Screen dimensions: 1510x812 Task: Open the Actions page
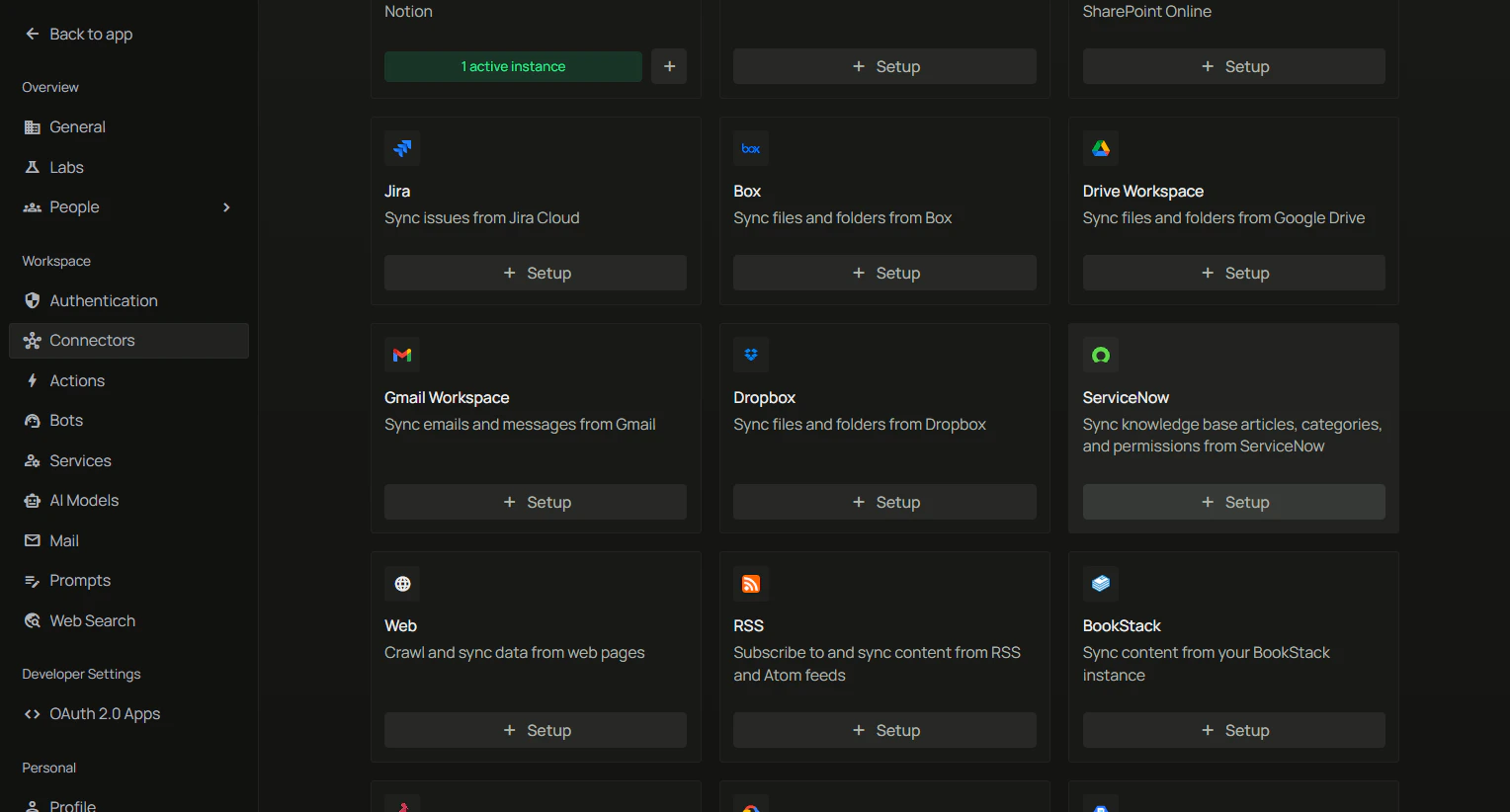click(x=128, y=380)
